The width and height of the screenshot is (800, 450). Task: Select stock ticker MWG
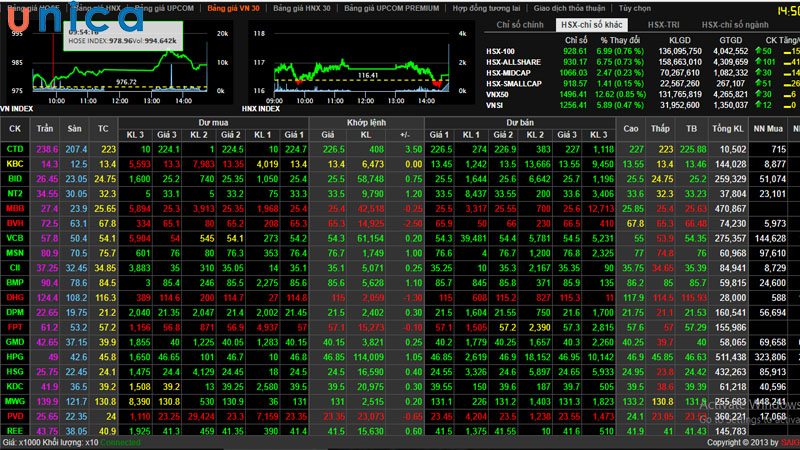pos(15,401)
